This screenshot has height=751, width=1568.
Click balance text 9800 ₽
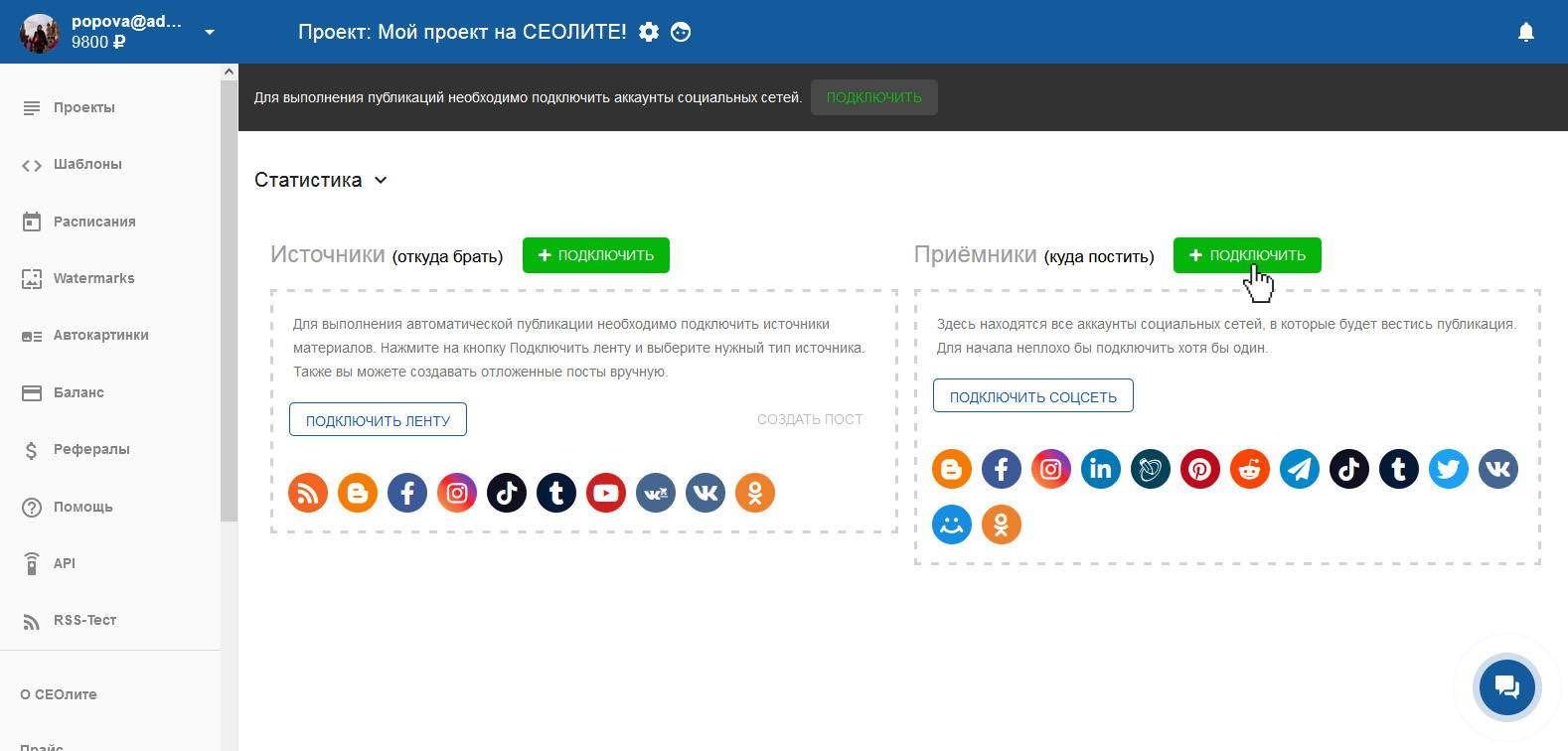[x=98, y=42]
